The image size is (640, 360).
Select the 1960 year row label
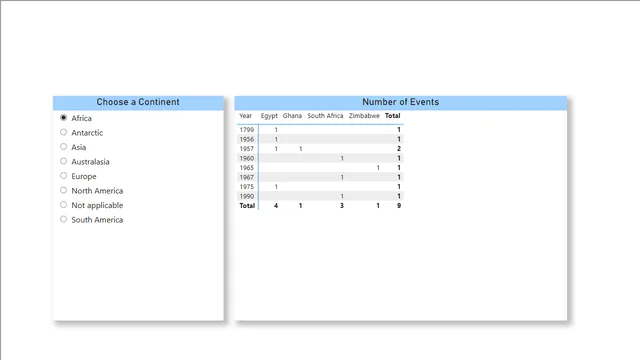coord(247,158)
